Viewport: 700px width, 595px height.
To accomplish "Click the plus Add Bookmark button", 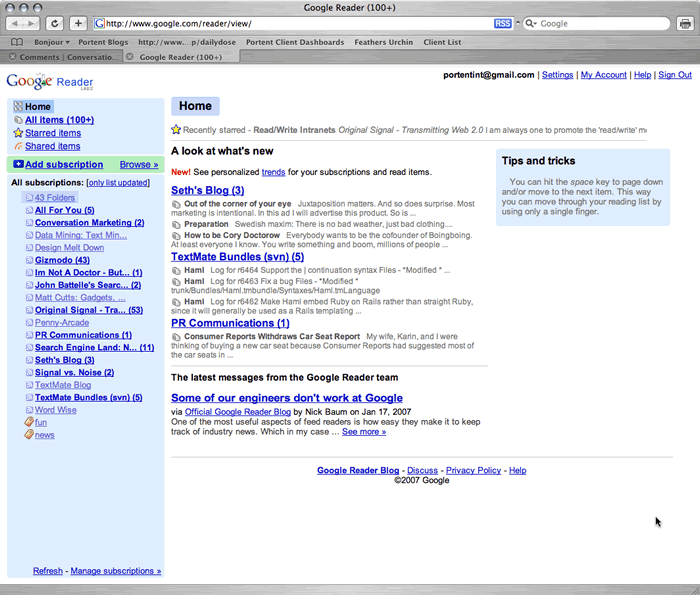I will [x=78, y=23].
